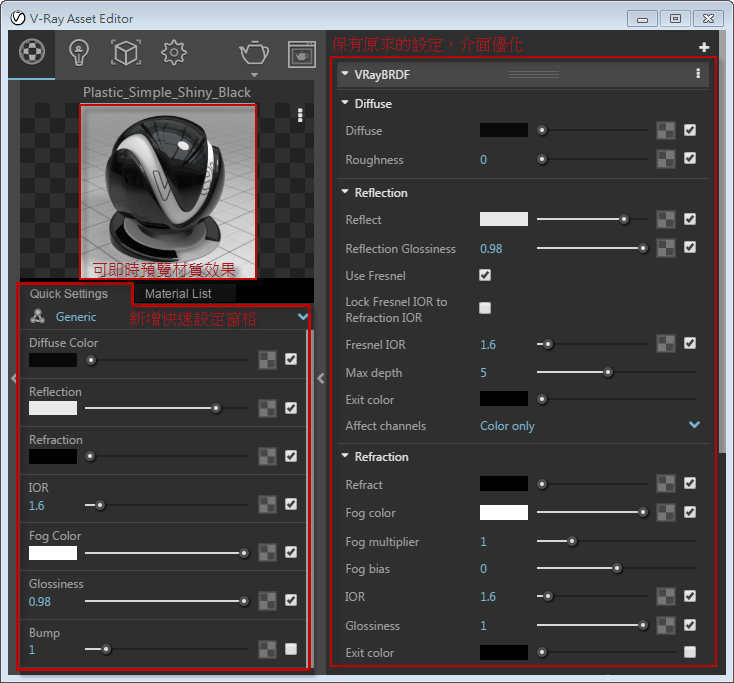This screenshot has width=734, height=683.
Task: Open the material preview options menu
Action: pyautogui.click(x=300, y=115)
